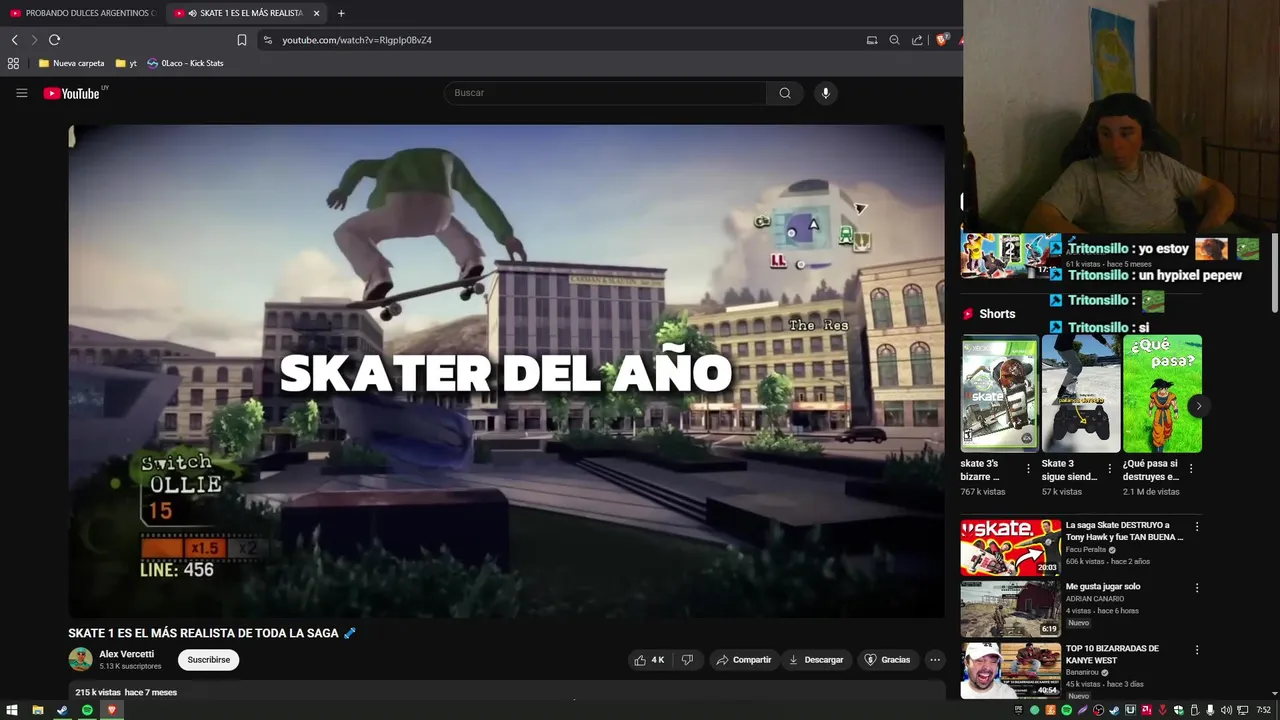The height and width of the screenshot is (720, 1280).
Task: Open La saga Skate DESTRUYO video thumbnail
Action: 1010,547
